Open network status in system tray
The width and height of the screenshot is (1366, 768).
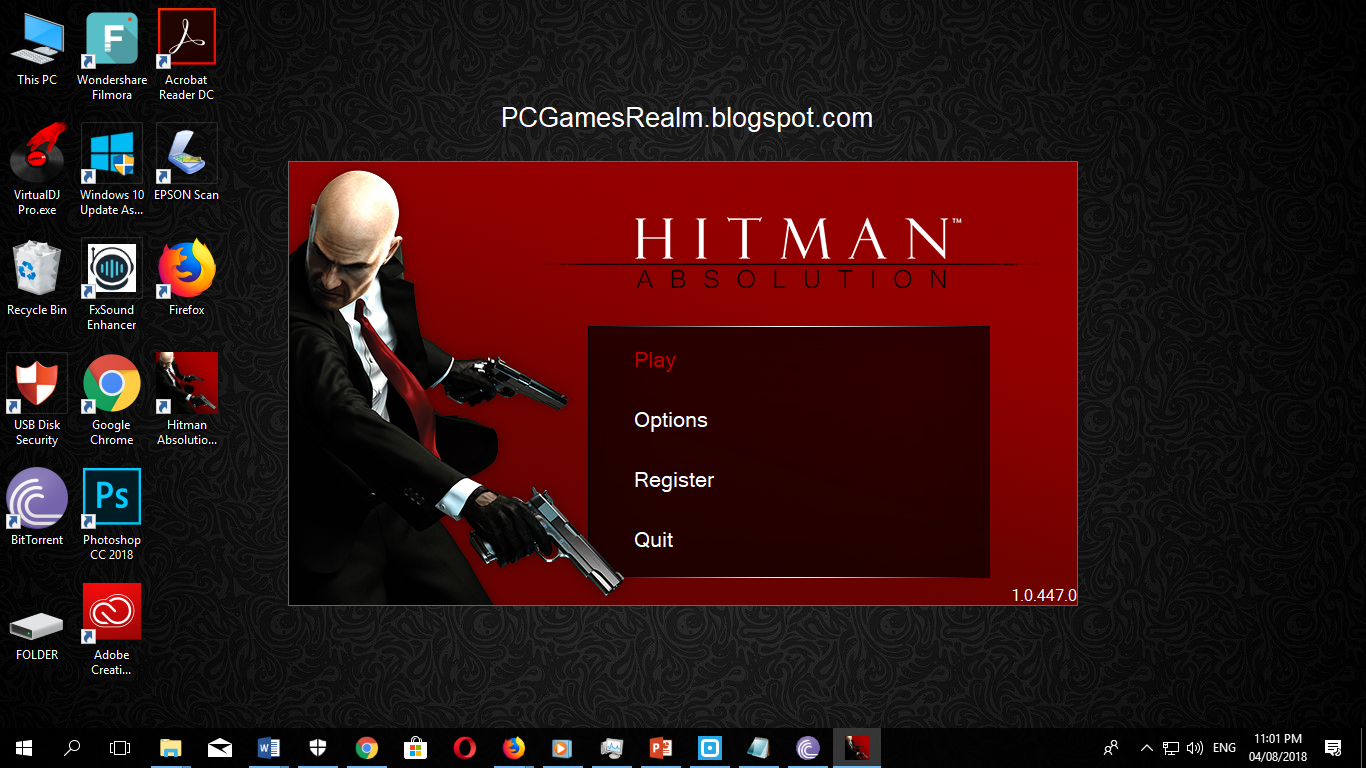coord(1170,747)
